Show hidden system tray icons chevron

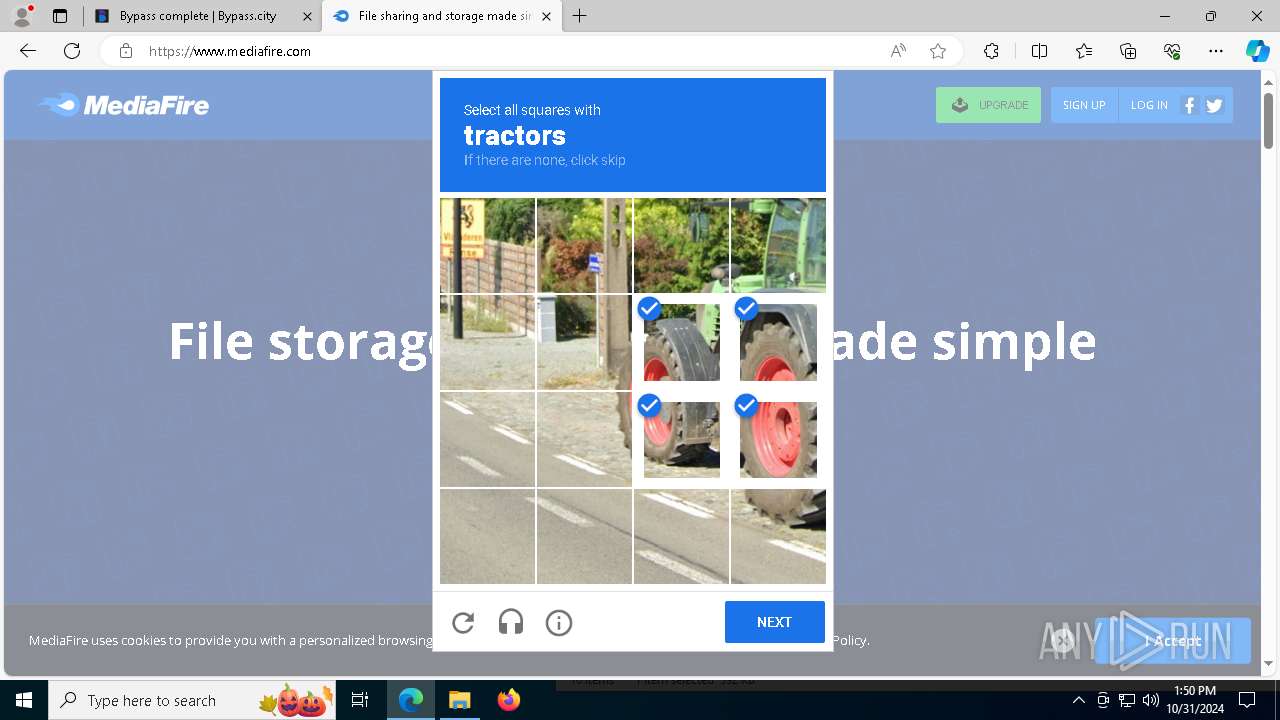[x=1078, y=700]
